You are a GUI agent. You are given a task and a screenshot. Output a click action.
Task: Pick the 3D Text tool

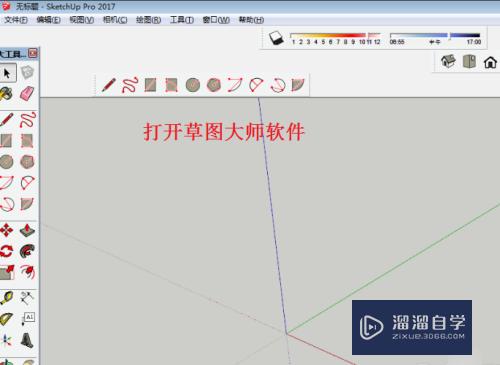click(x=27, y=340)
